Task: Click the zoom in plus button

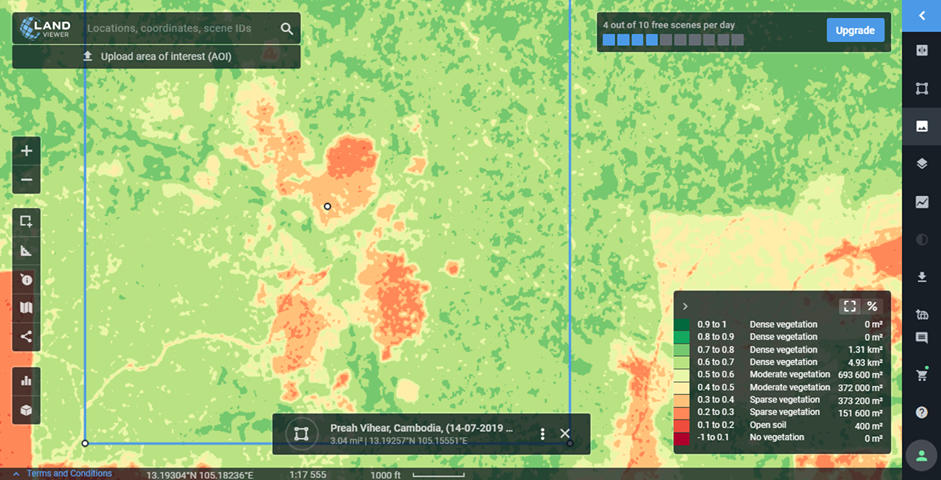Action: point(26,151)
